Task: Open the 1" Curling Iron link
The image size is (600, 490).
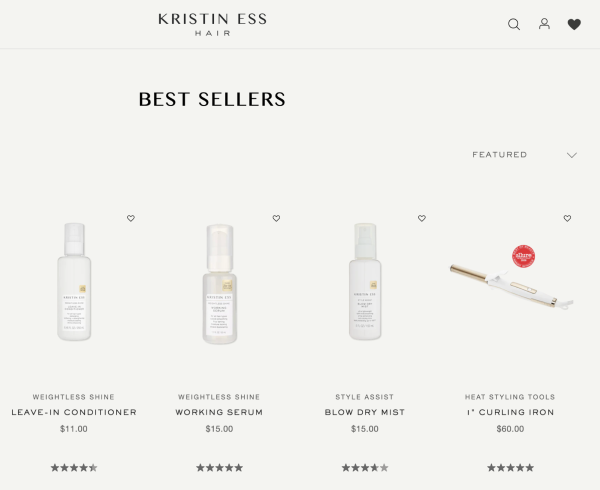Action: pos(510,412)
